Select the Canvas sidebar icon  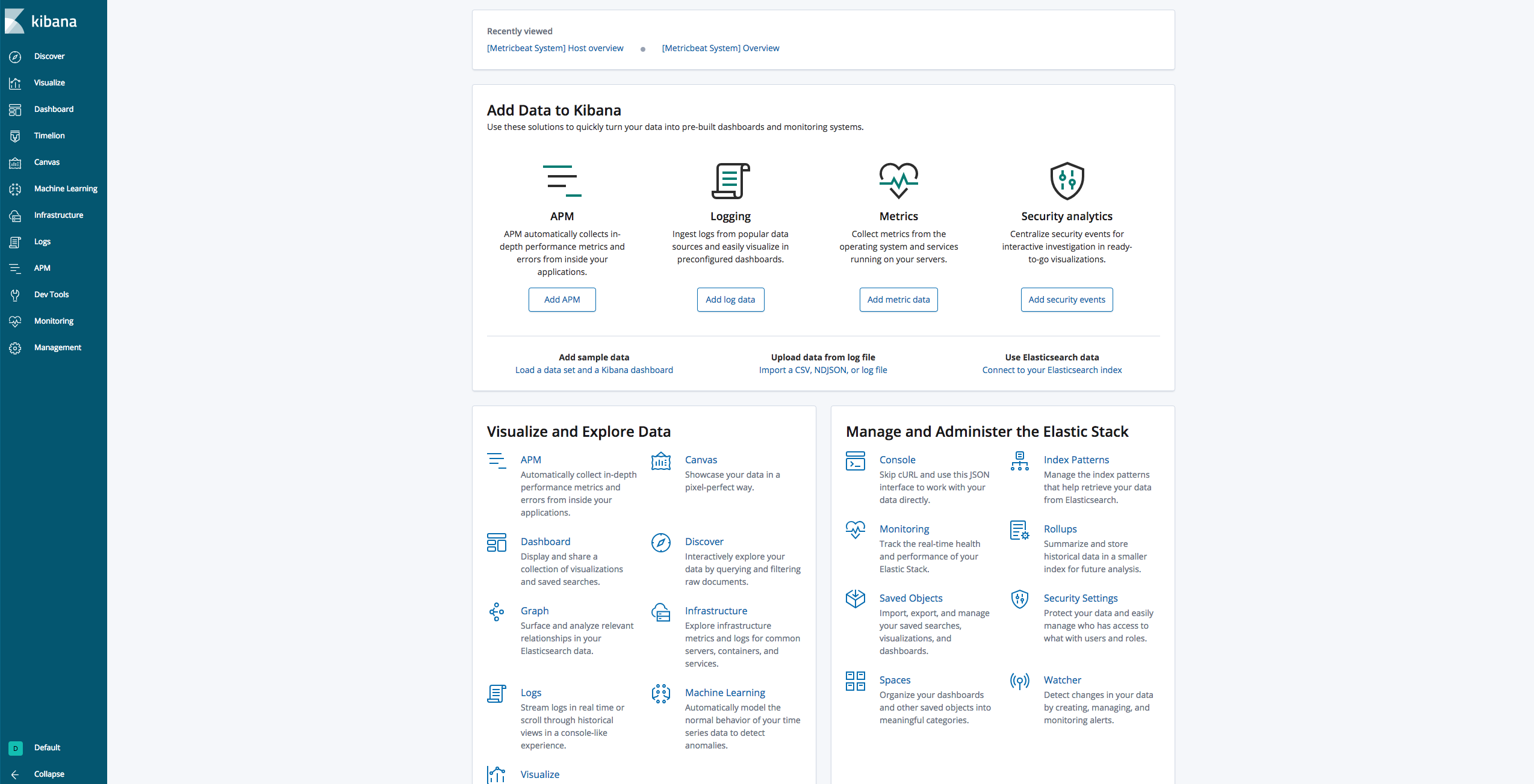pos(15,162)
